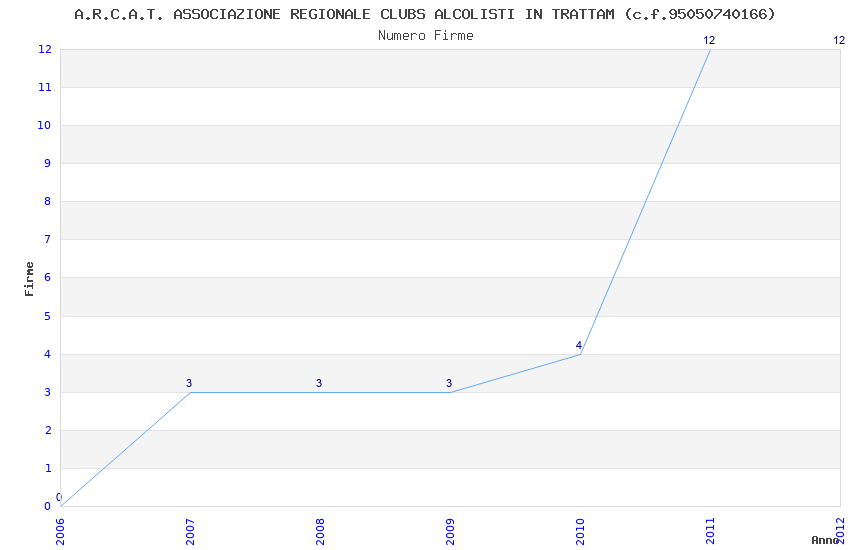This screenshot has width=850, height=550.
Task: Click the data label 3 above 2009
Action: coord(449,383)
